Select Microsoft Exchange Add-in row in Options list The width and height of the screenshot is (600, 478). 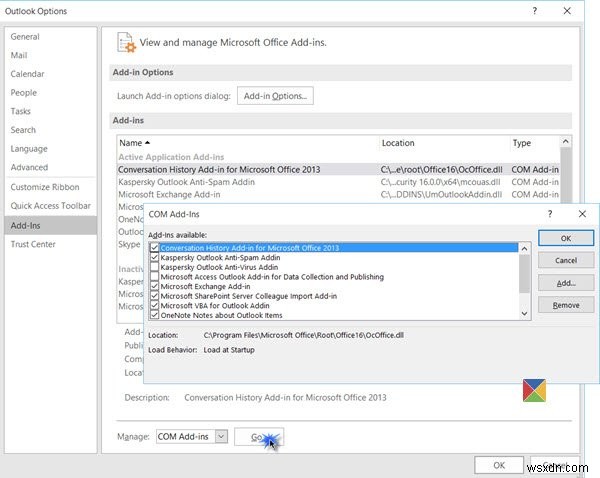tap(338, 195)
